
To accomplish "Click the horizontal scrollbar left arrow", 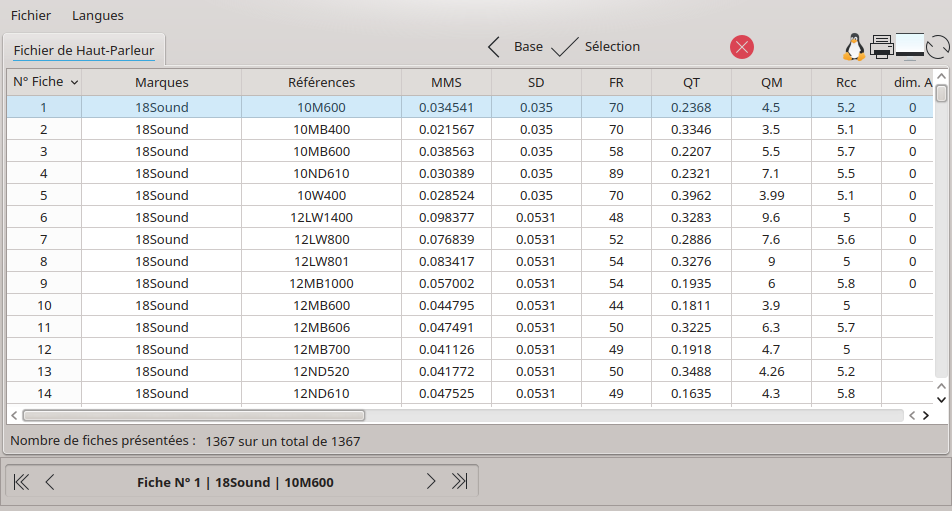I will tap(14, 416).
